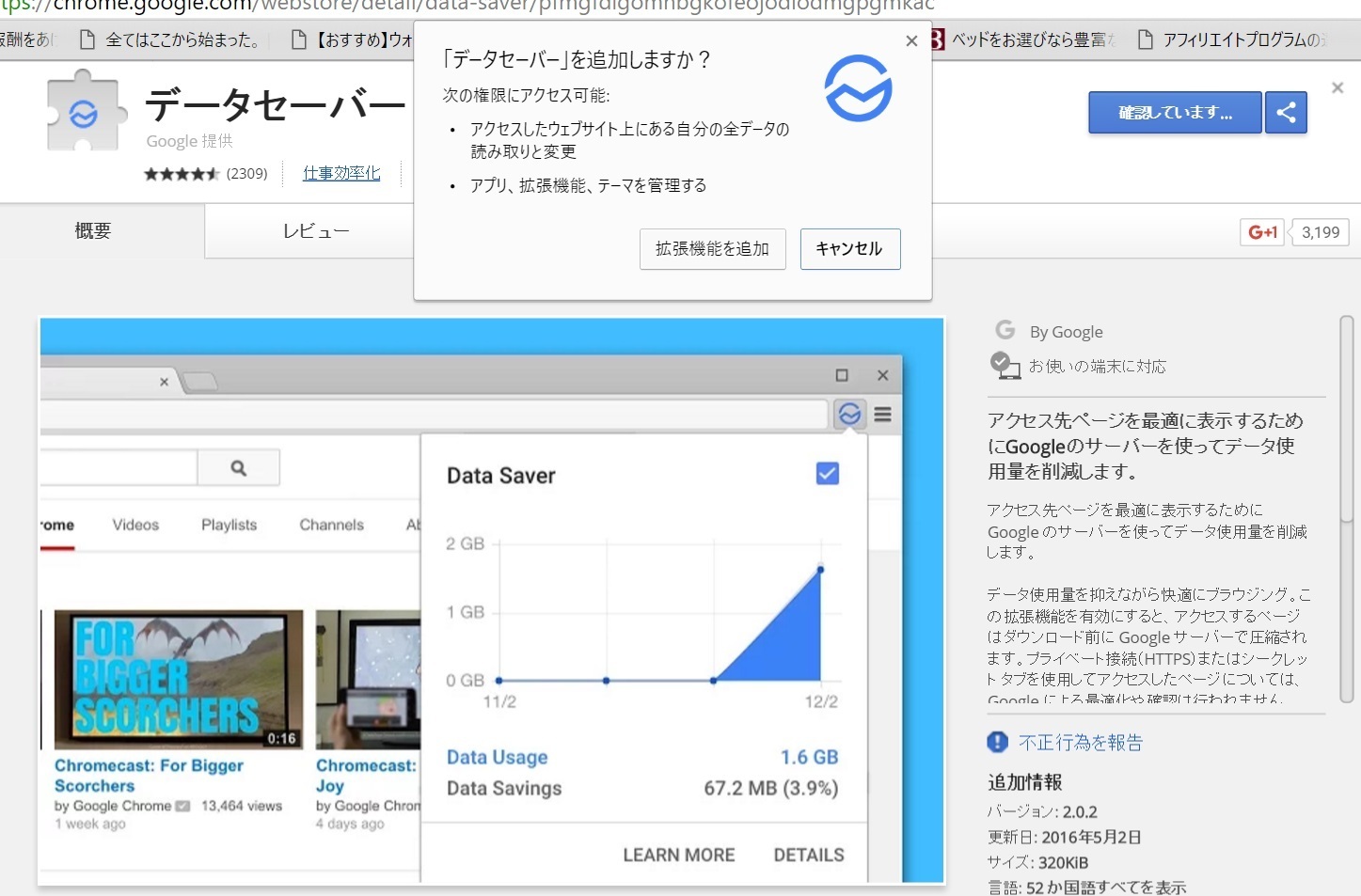
Task: Click the Chromecast: For Bigger Scorchers title
Action: [x=149, y=776]
